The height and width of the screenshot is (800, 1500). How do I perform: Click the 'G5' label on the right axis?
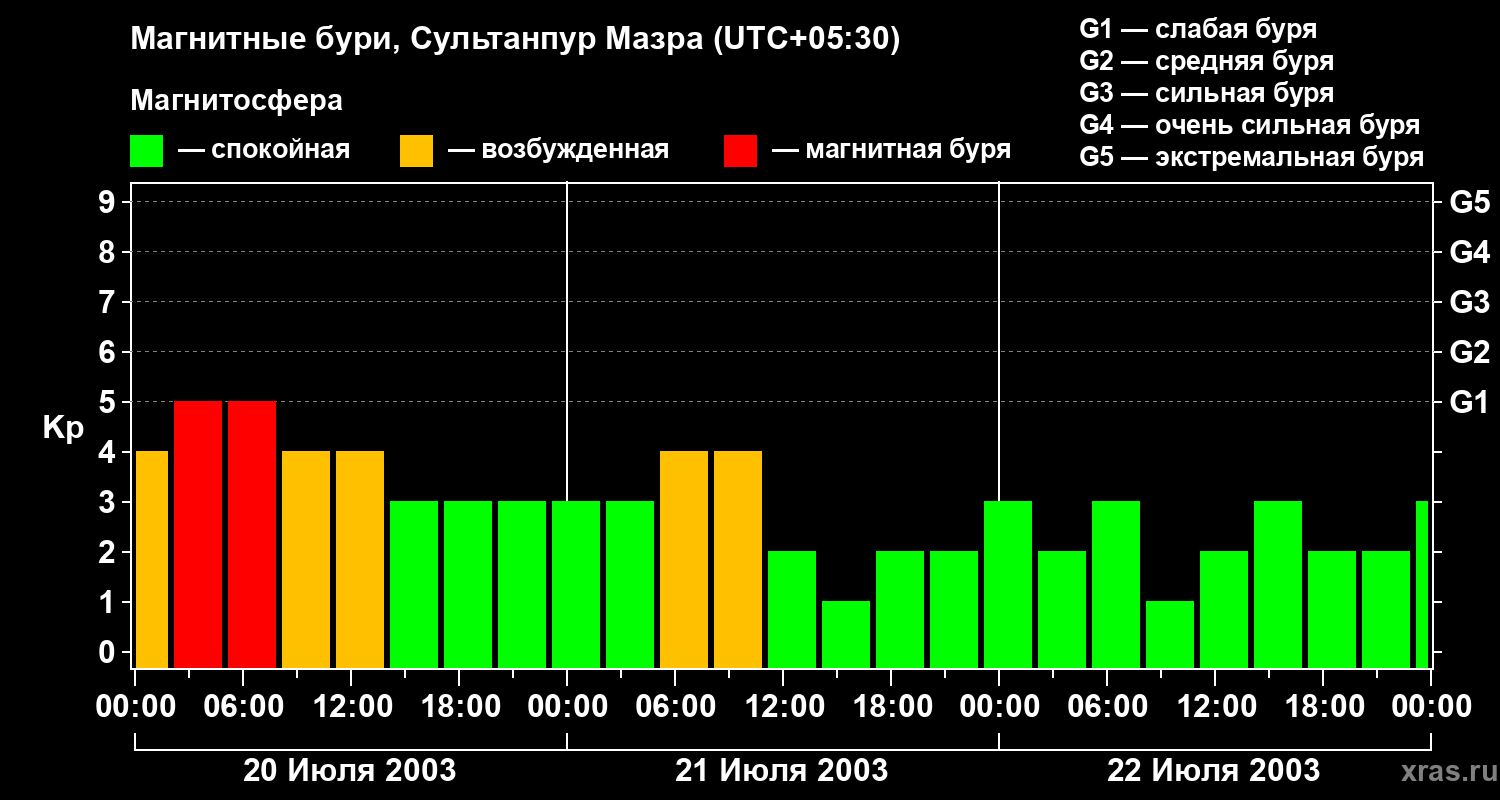(x=1469, y=202)
